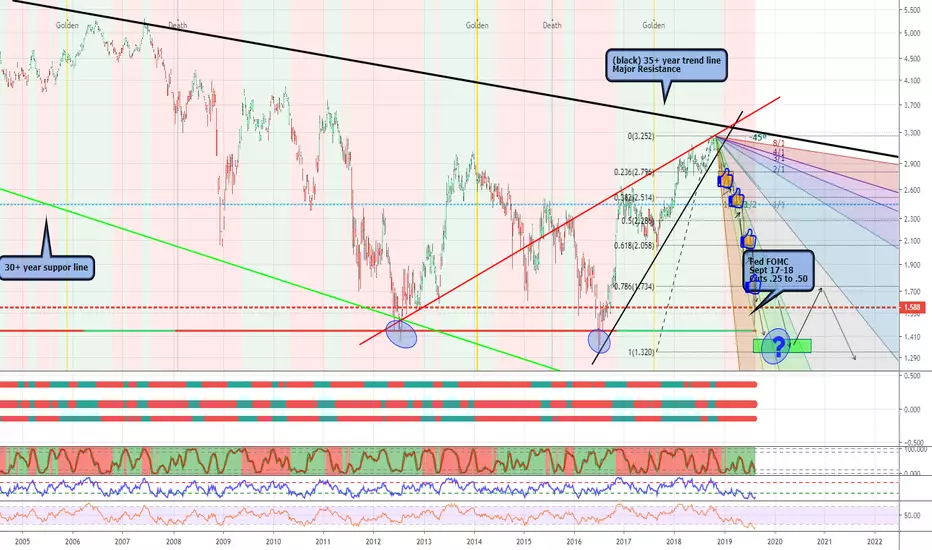Click the 2012 year on the time axis

pos(373,542)
